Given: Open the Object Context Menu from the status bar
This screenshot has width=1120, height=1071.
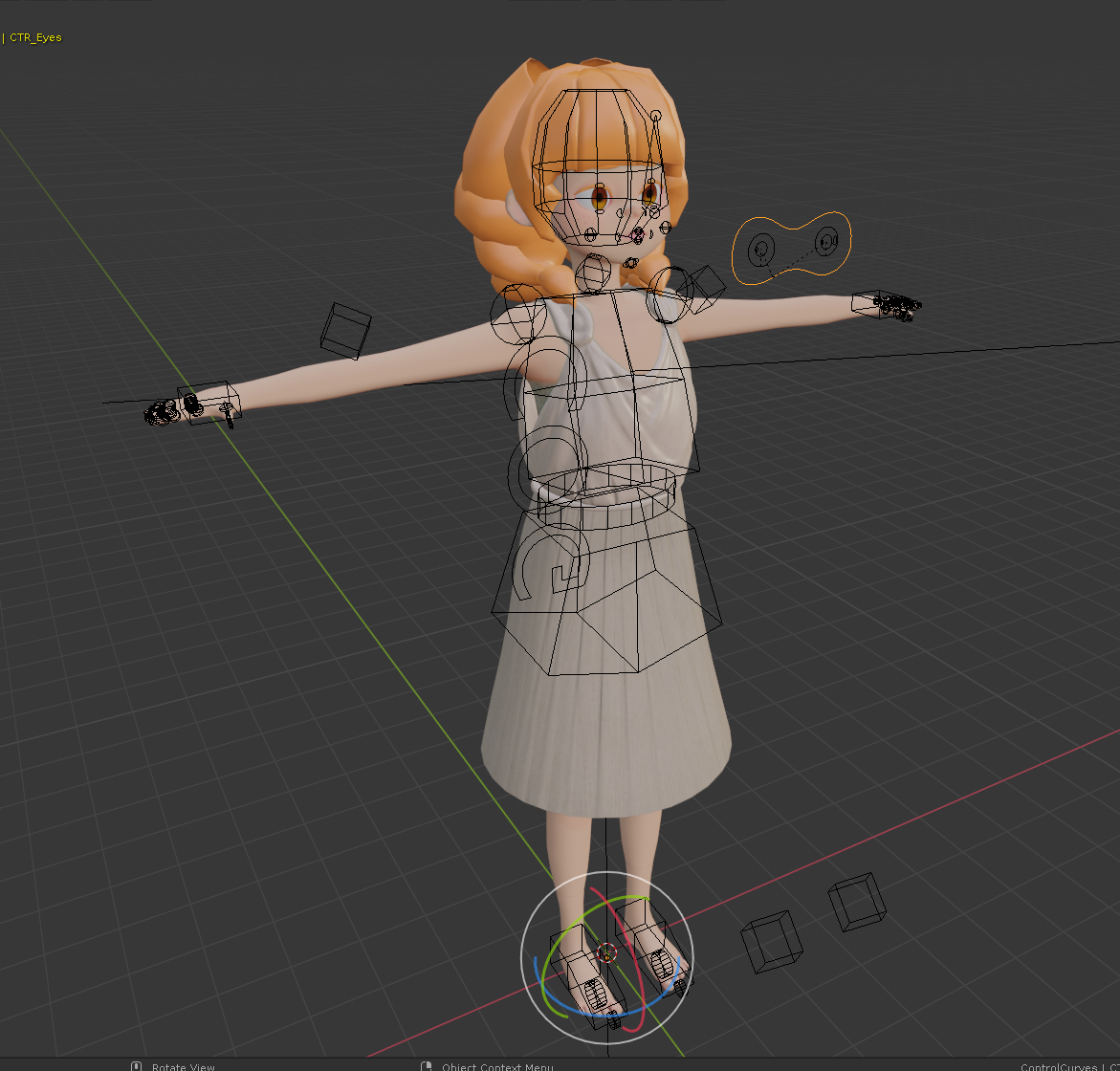Looking at the screenshot, I should click(497, 1066).
